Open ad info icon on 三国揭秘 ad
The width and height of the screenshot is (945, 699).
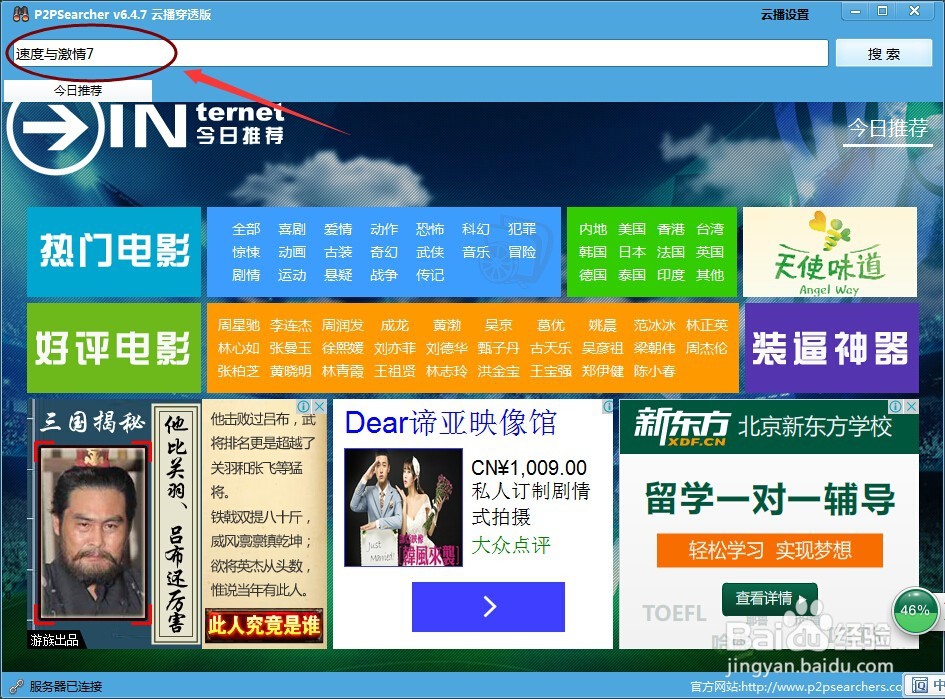pyautogui.click(x=304, y=406)
